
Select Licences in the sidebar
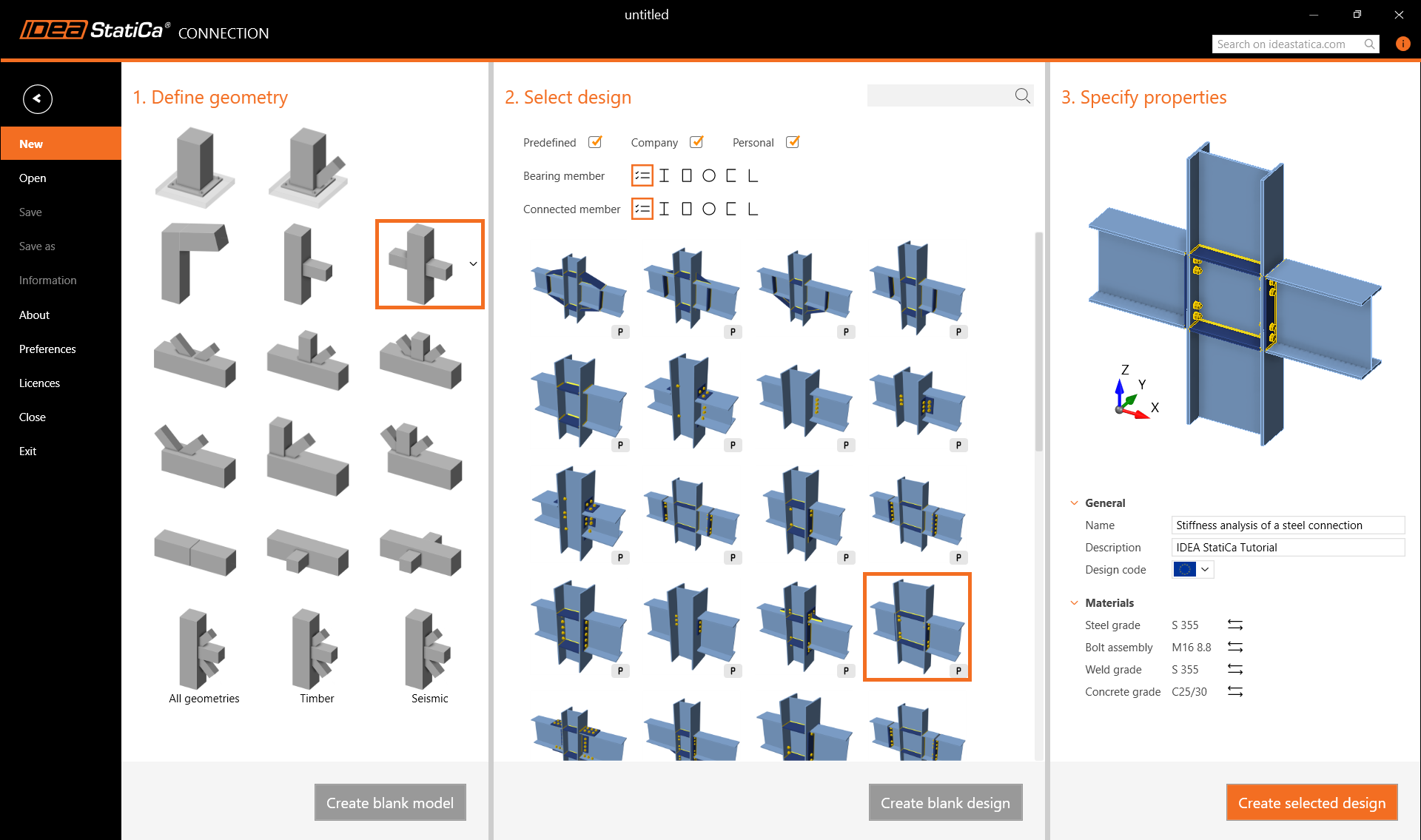click(x=39, y=383)
